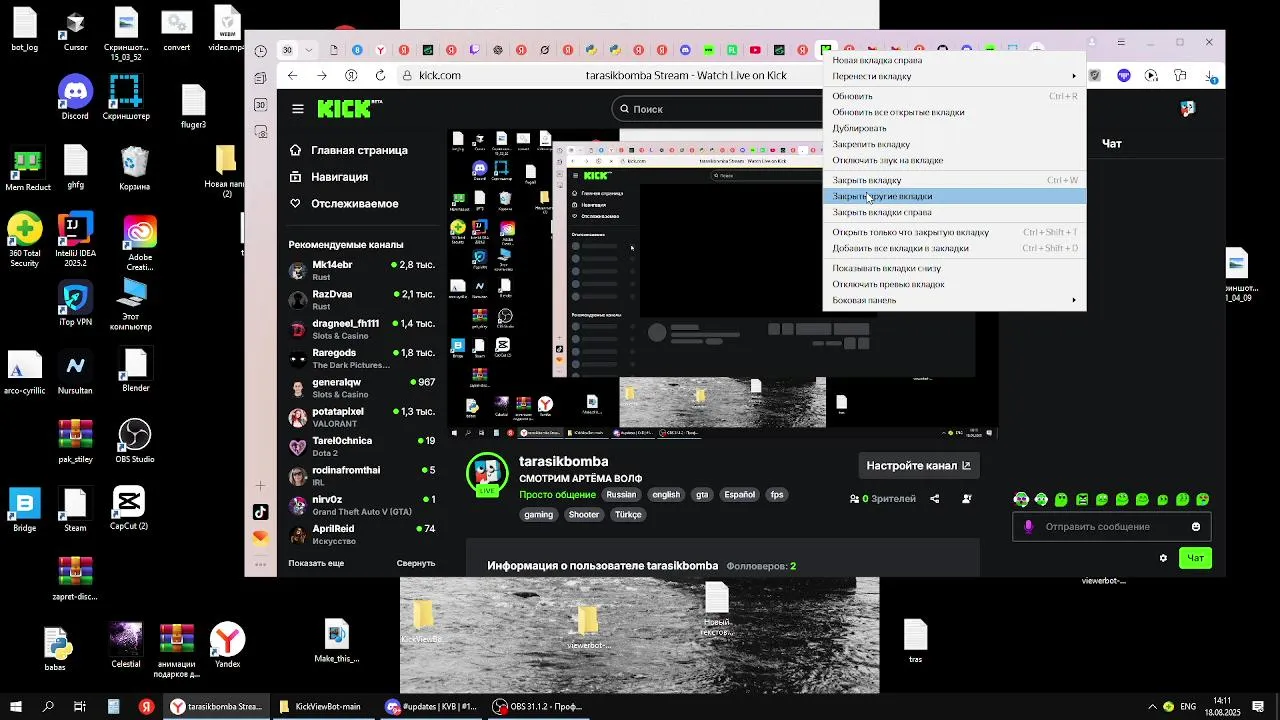Open recommended channel AprilReid
Viewport: 1280px width, 720px height.
pos(362,534)
